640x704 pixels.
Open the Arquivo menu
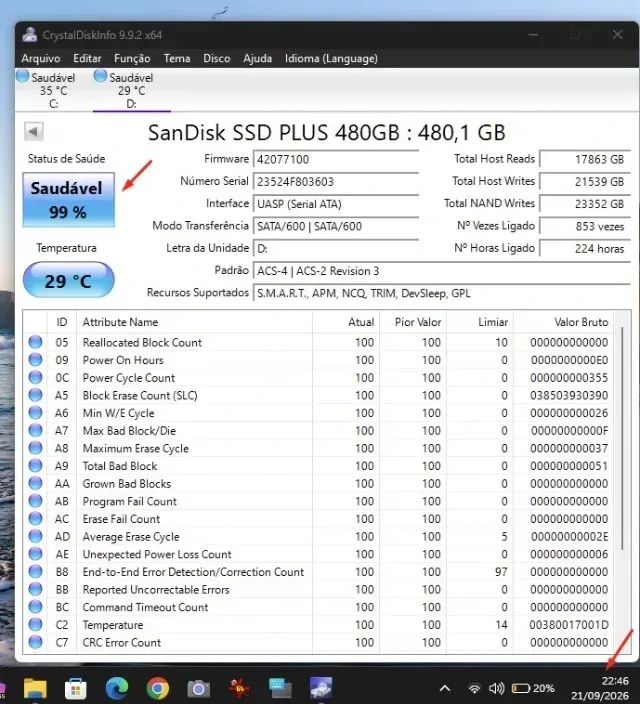click(x=41, y=58)
